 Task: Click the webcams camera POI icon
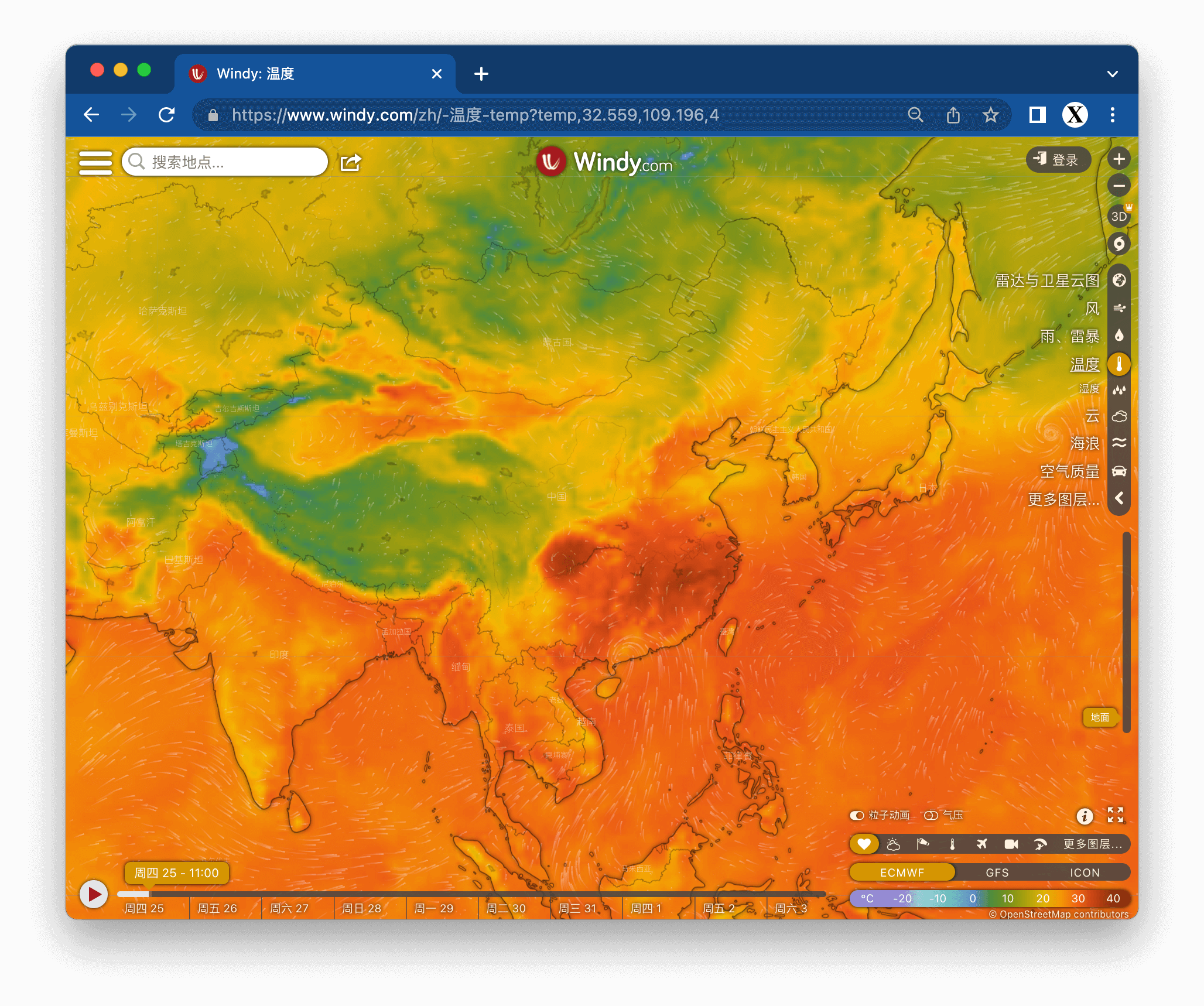[x=1011, y=844]
